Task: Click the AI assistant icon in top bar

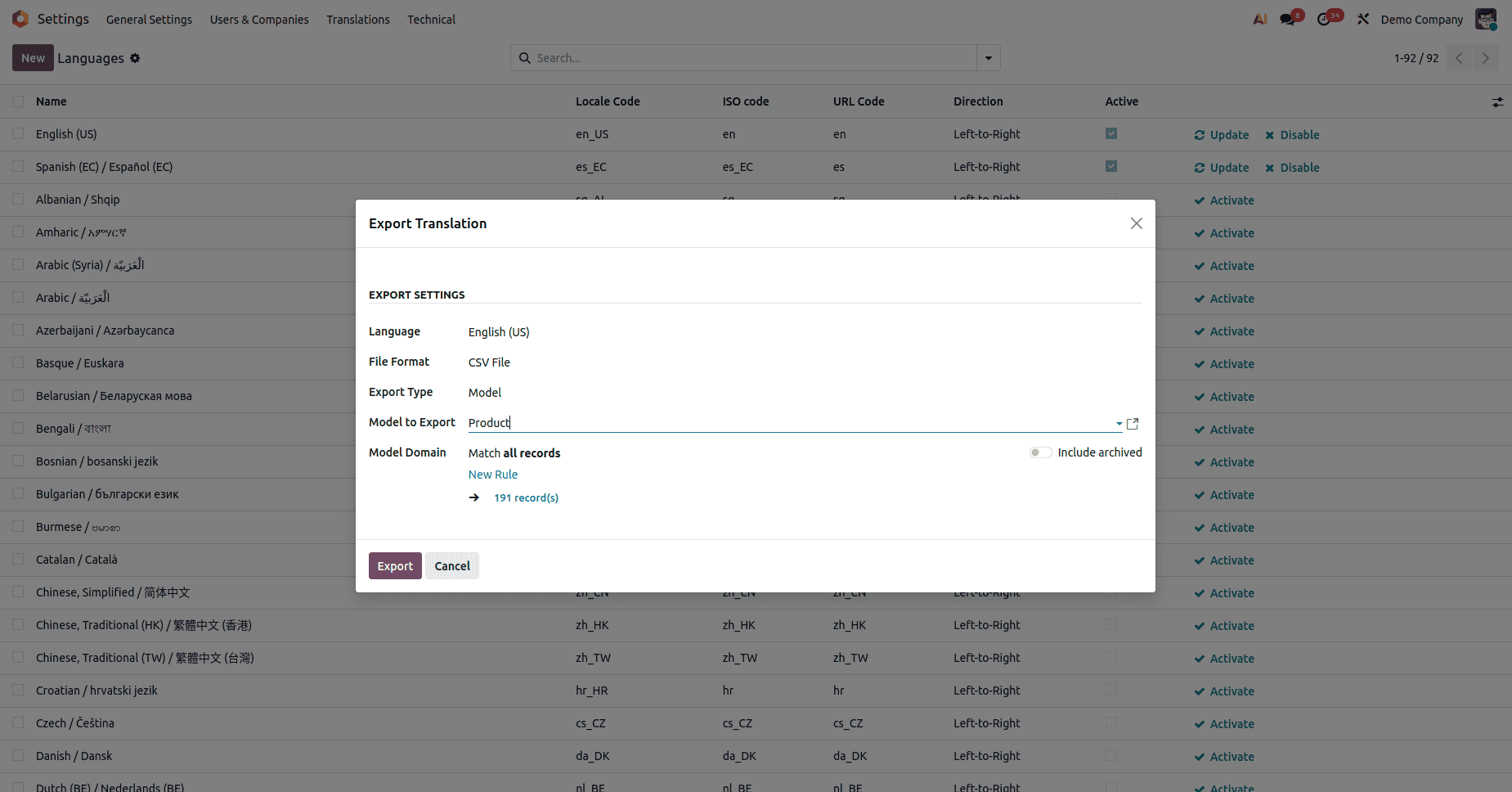Action: pos(1259,18)
